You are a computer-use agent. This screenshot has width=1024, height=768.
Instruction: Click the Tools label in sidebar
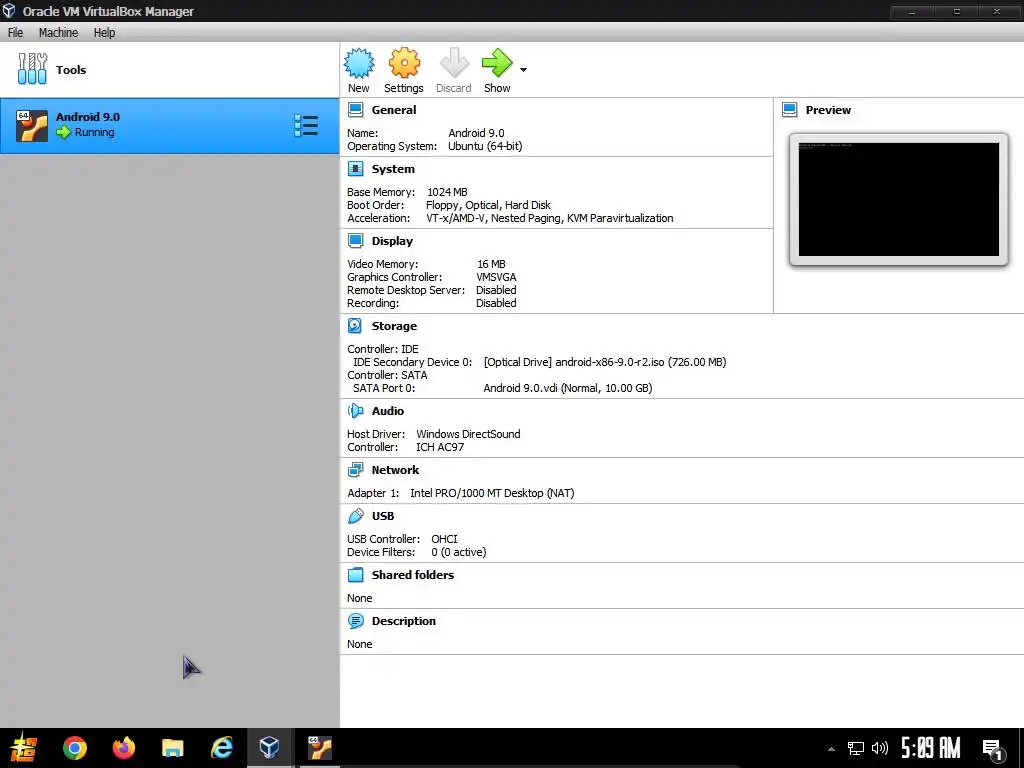pyautogui.click(x=71, y=69)
